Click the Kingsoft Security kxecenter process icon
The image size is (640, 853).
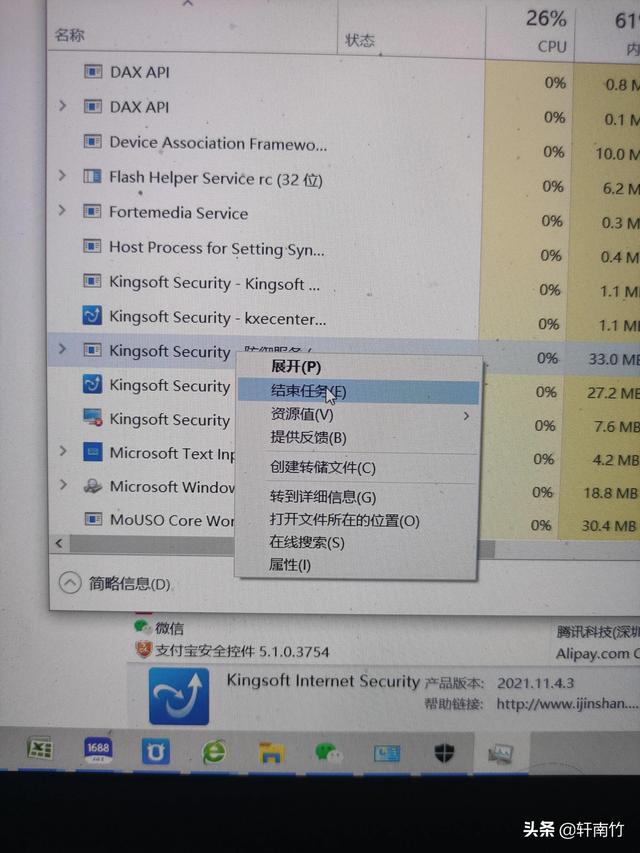[91, 316]
